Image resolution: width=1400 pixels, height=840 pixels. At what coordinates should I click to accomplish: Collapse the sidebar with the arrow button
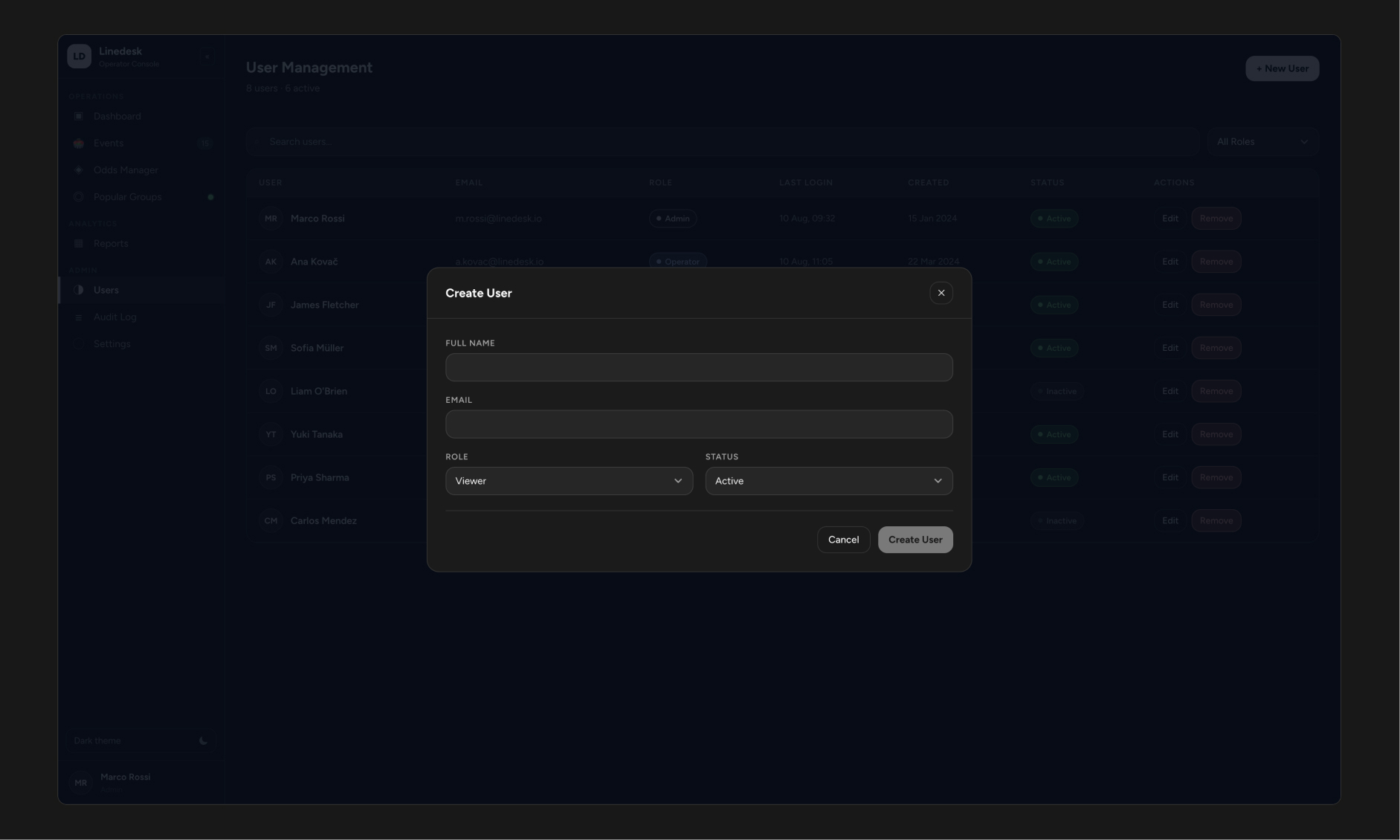pos(207,56)
